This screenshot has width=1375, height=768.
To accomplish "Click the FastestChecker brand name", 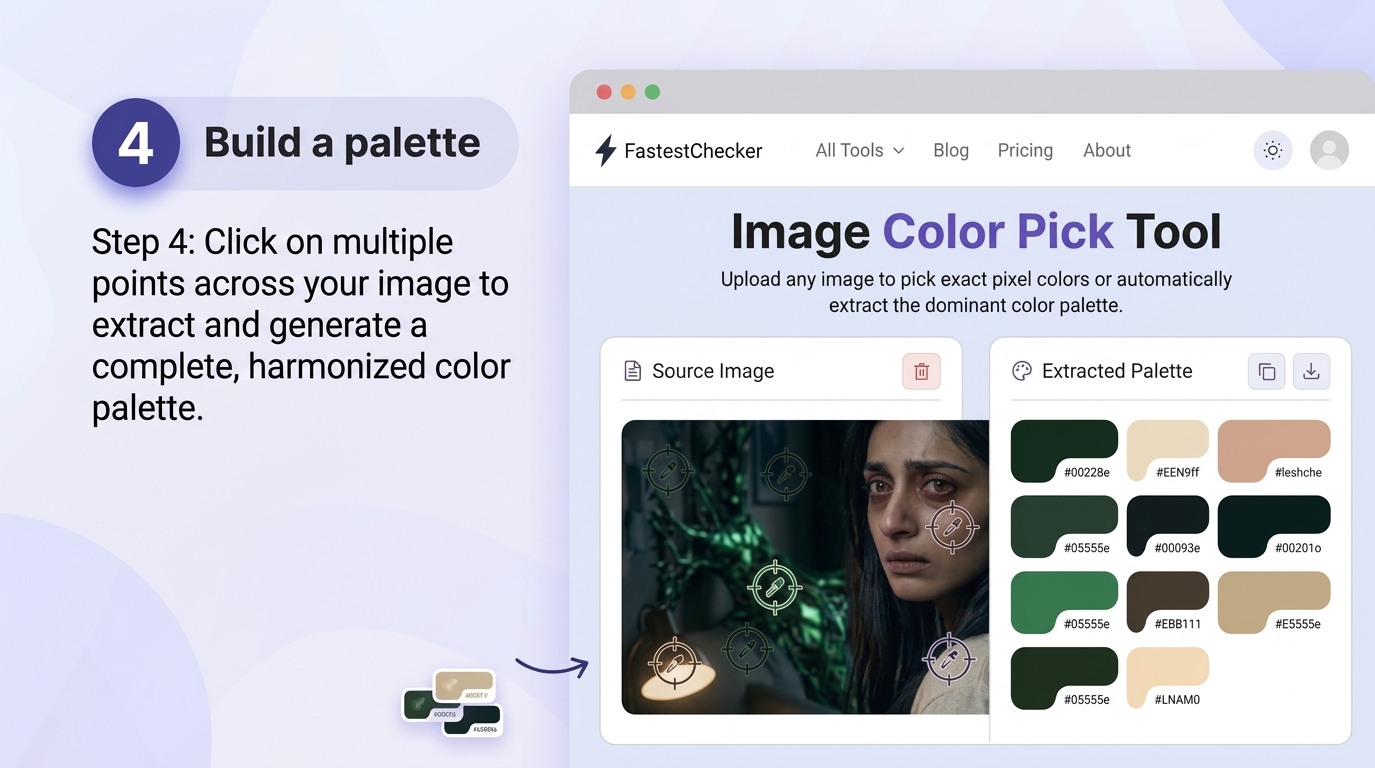I will click(693, 151).
